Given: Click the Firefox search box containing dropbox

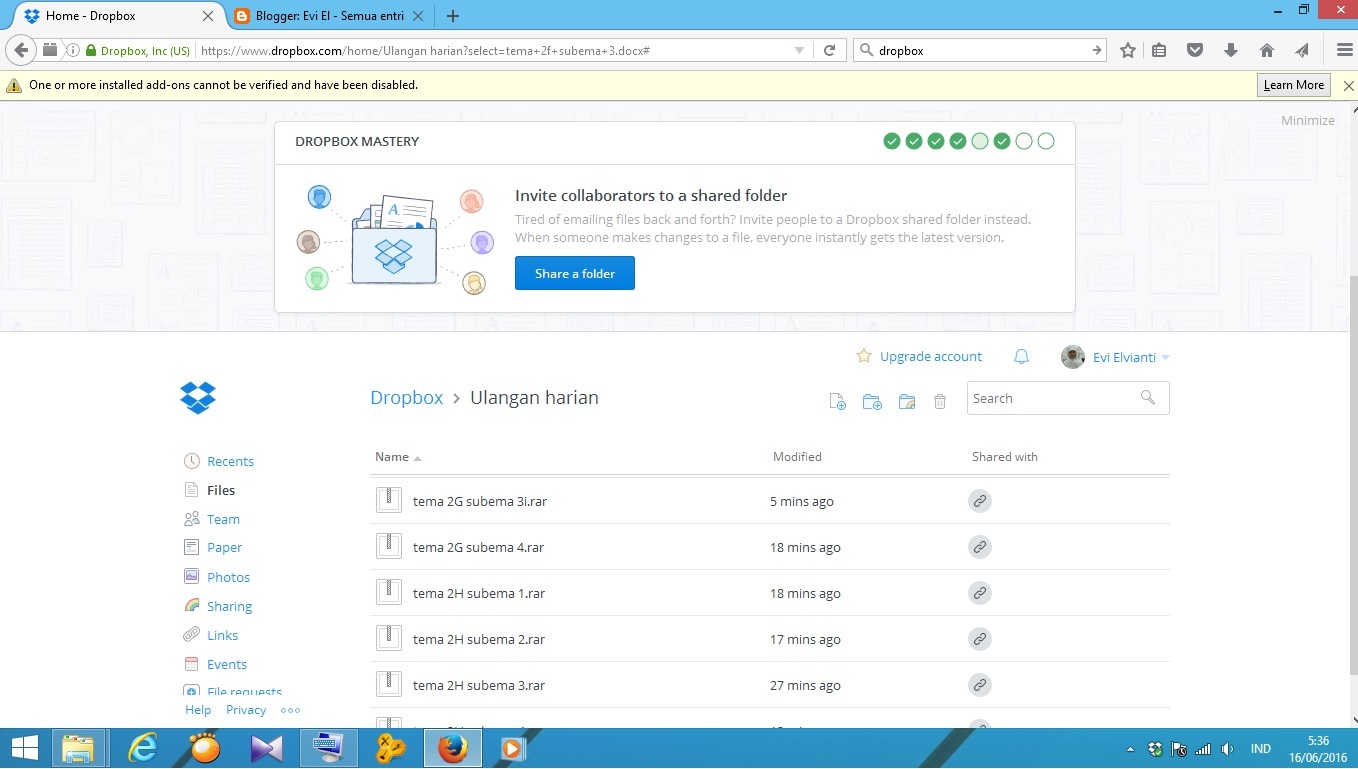Looking at the screenshot, I should (980, 50).
